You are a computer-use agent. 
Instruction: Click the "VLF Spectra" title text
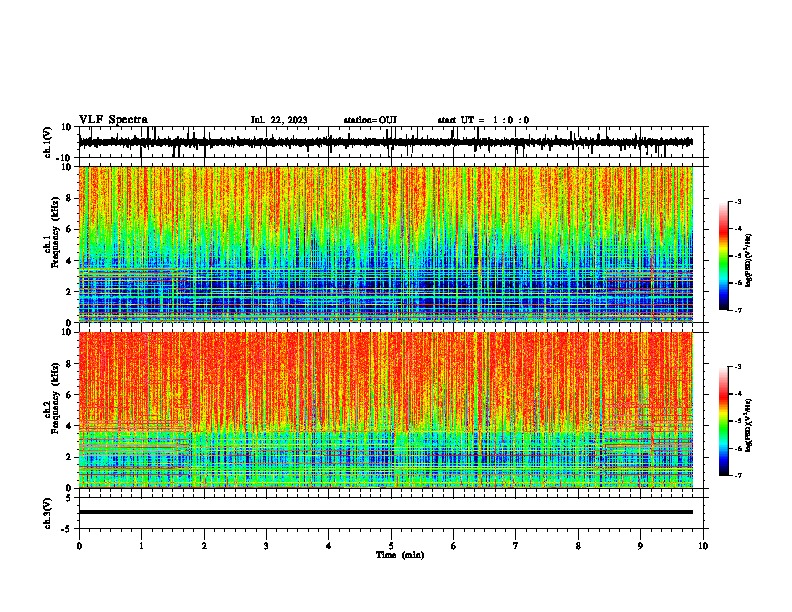pyautogui.click(x=113, y=120)
